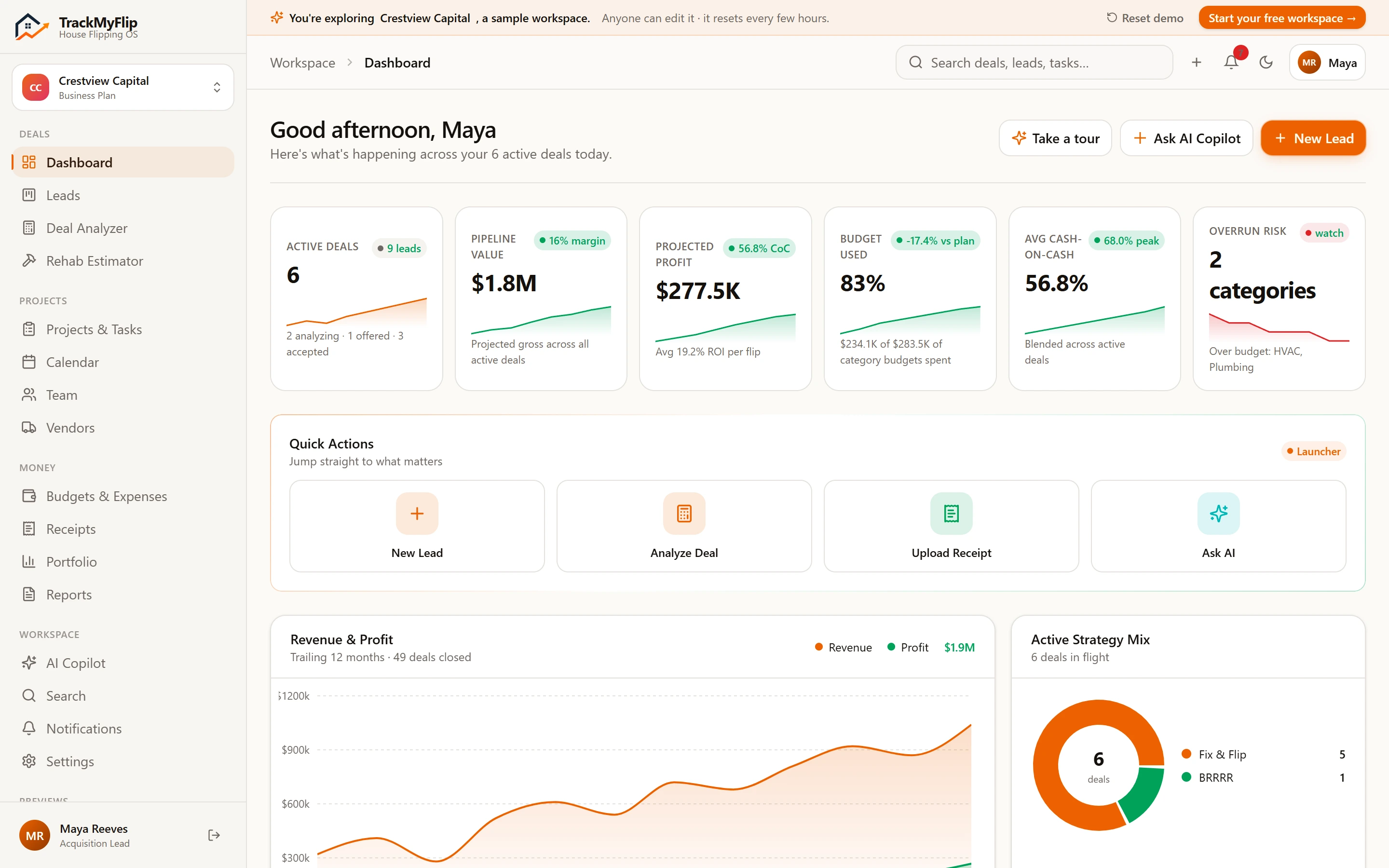Go to Dashboard in the sidebar

(123, 163)
